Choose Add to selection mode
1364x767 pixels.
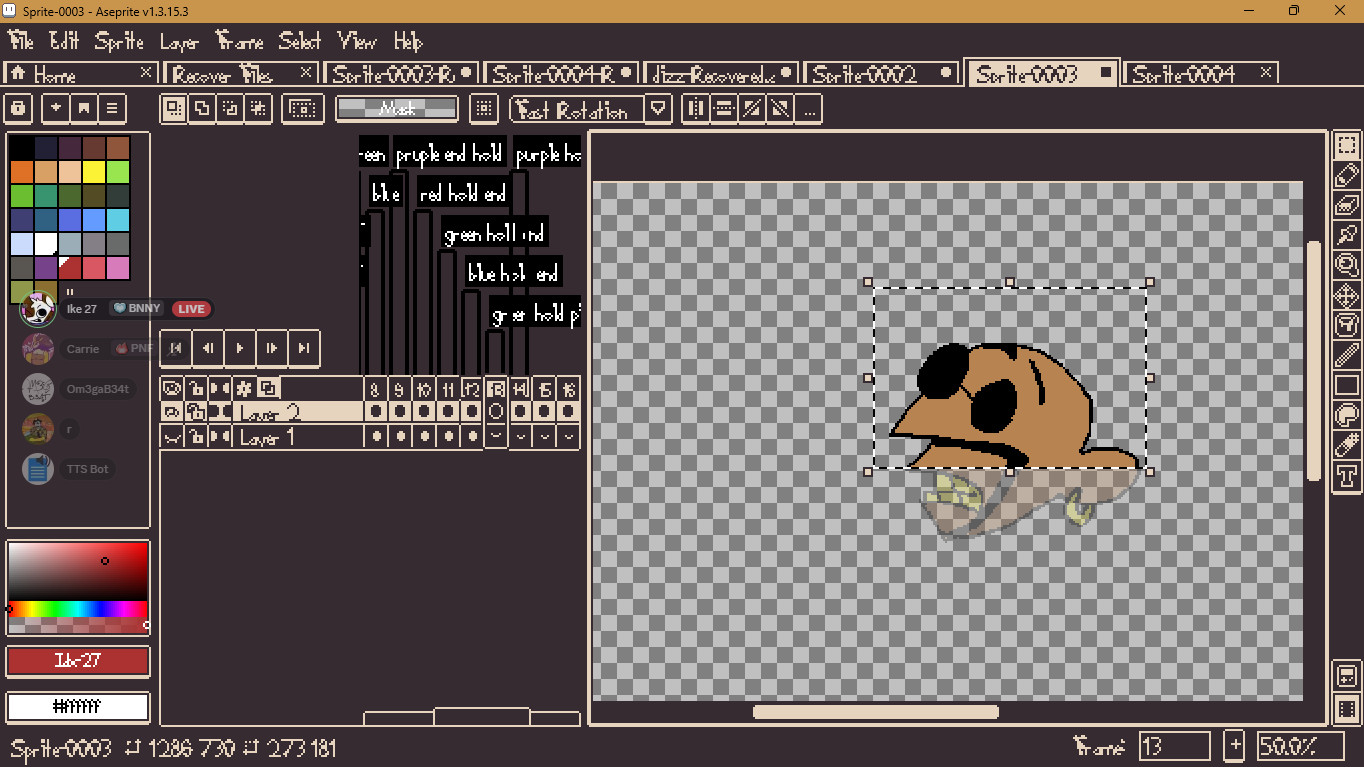point(202,108)
